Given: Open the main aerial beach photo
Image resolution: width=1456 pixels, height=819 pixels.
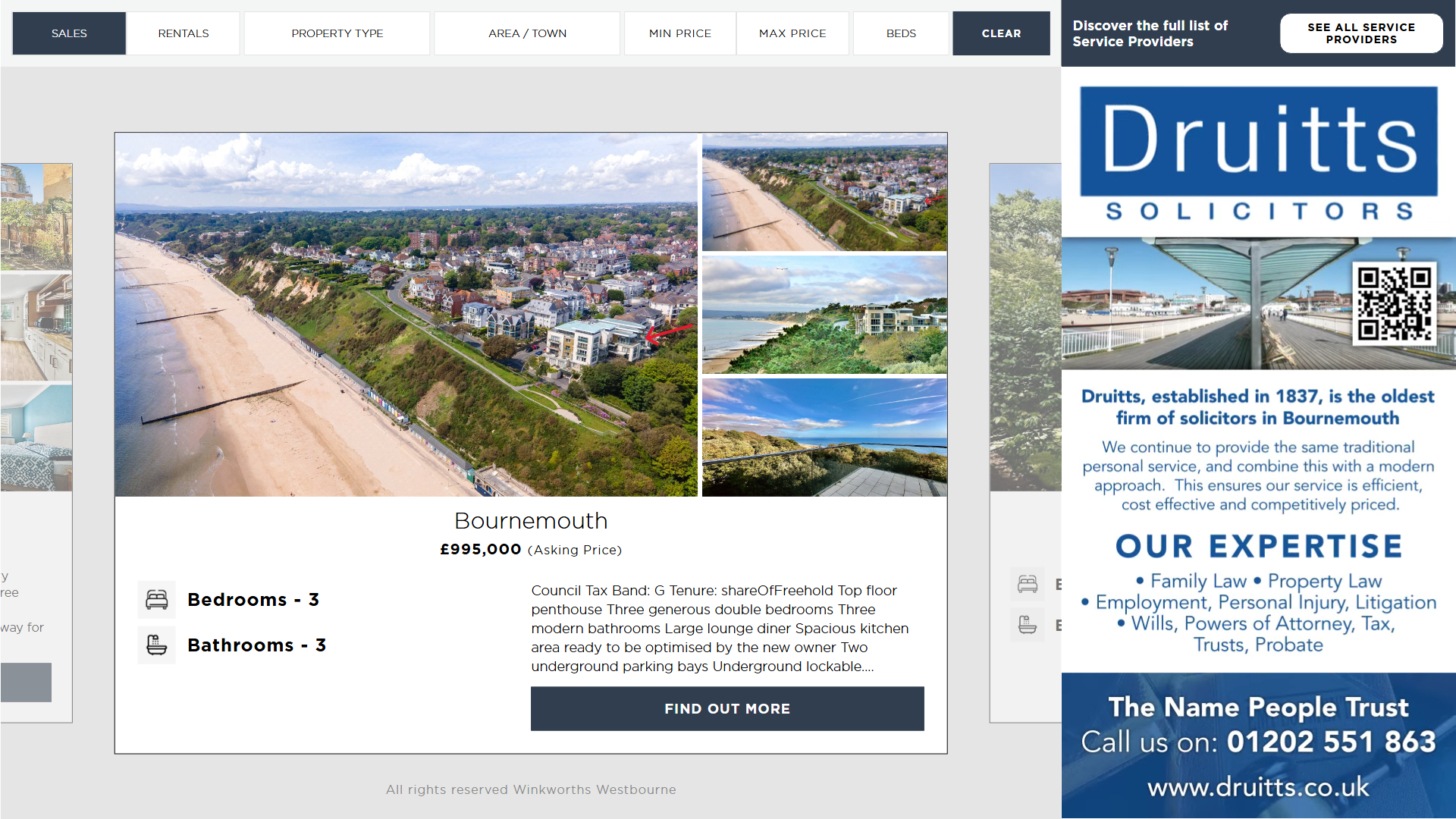Looking at the screenshot, I should pos(406,315).
